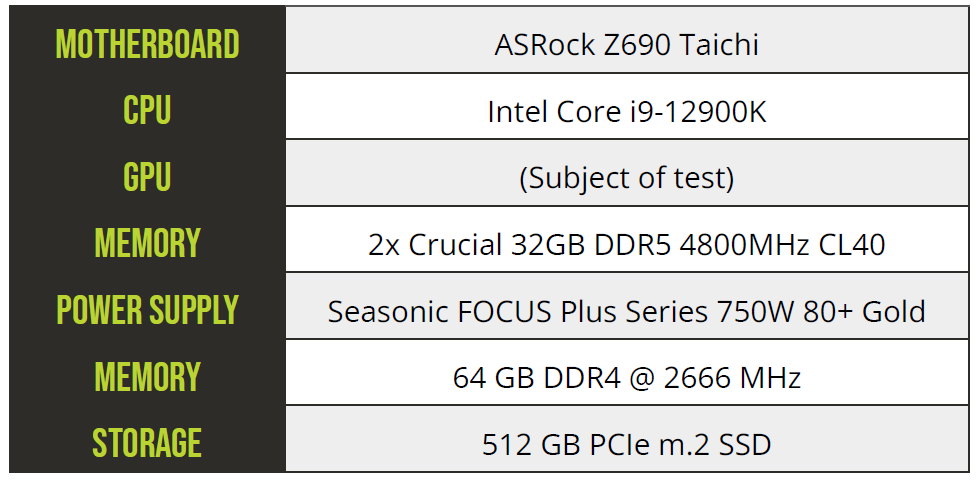
Task: Select the 2x Crucial 32GB DDR5 cell
Action: tap(627, 239)
